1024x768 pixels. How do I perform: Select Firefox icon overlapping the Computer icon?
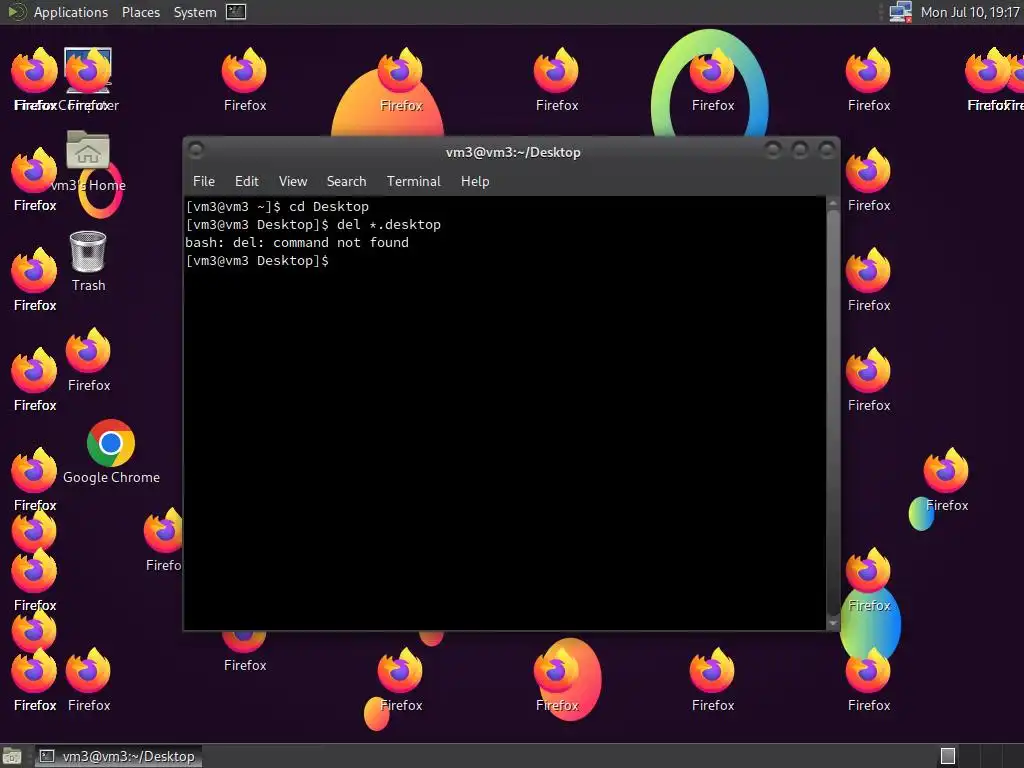click(88, 71)
